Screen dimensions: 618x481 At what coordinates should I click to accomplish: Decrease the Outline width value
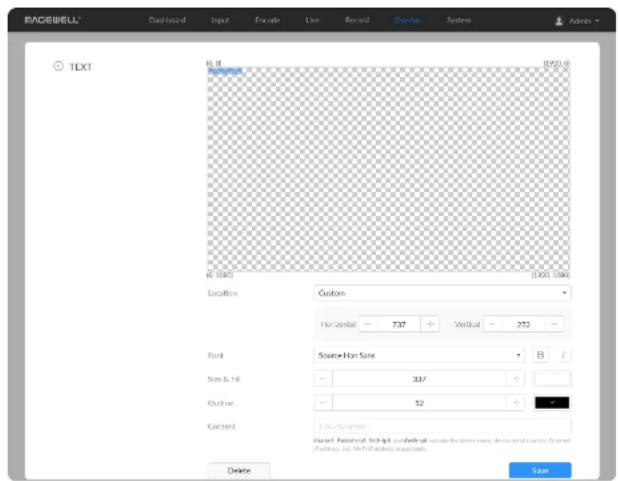(323, 403)
